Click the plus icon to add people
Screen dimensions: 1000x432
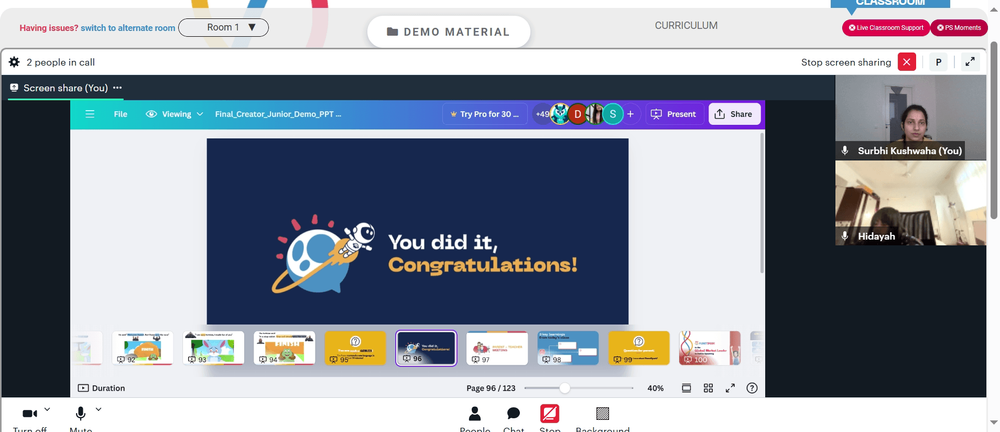[x=631, y=114]
